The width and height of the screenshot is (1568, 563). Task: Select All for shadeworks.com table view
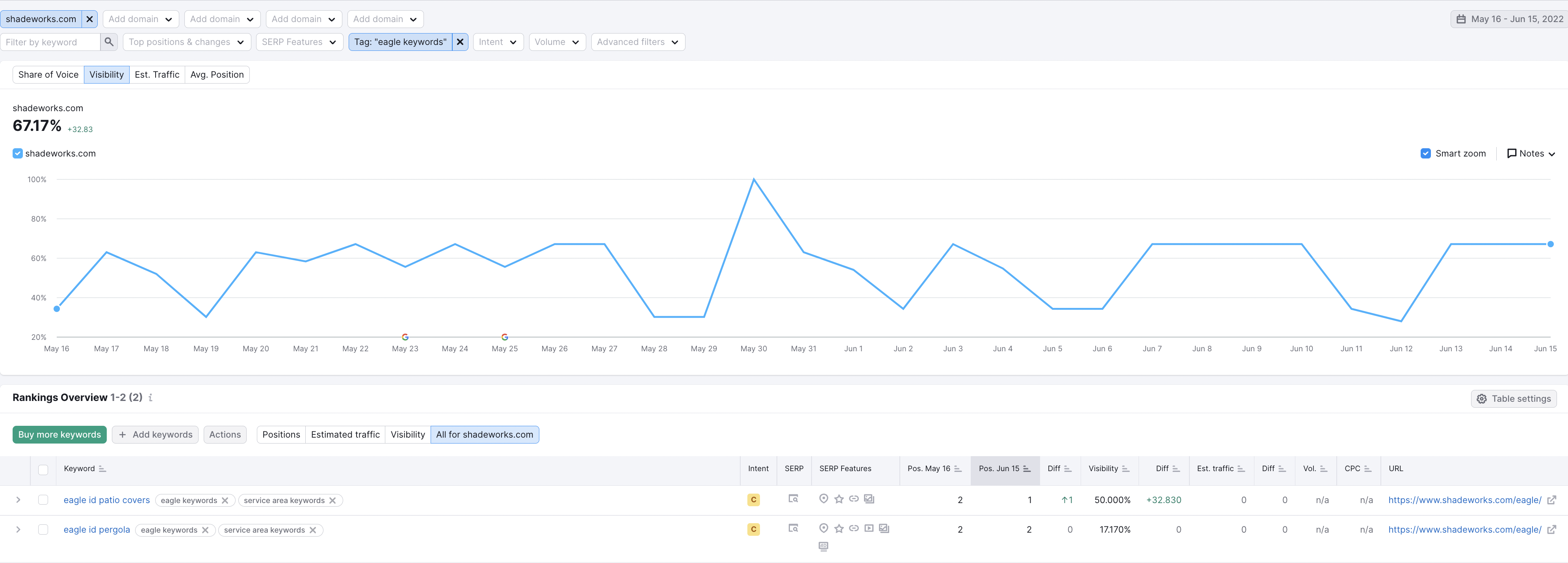pyautogui.click(x=485, y=434)
